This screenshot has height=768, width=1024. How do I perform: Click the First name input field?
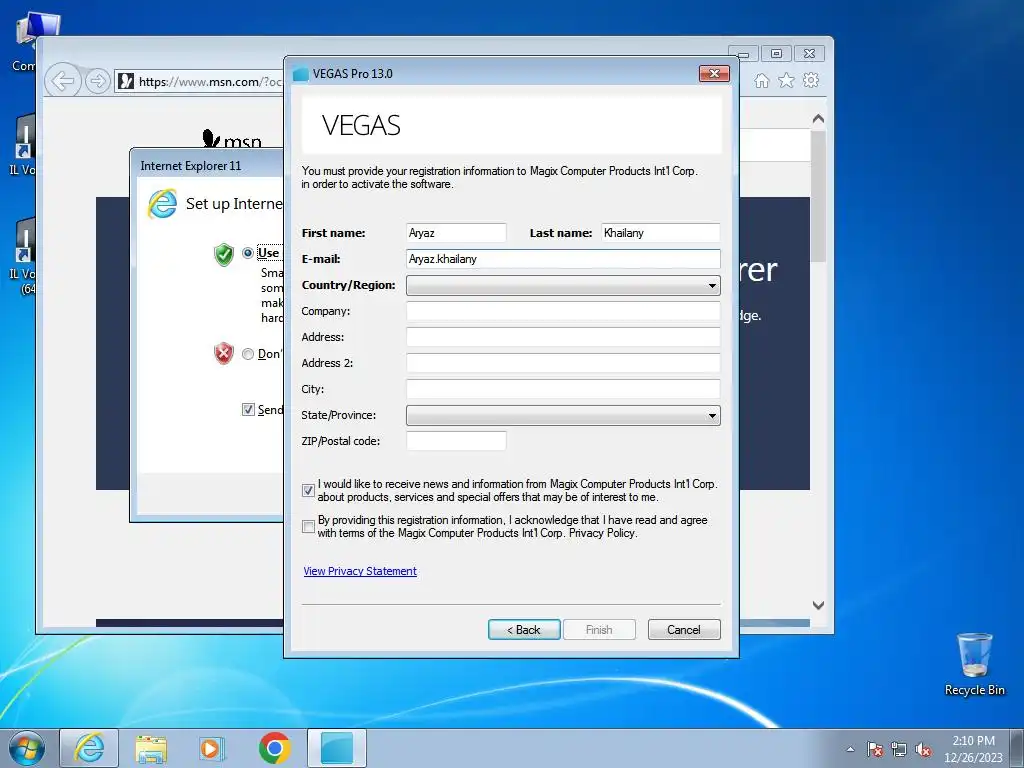(456, 233)
